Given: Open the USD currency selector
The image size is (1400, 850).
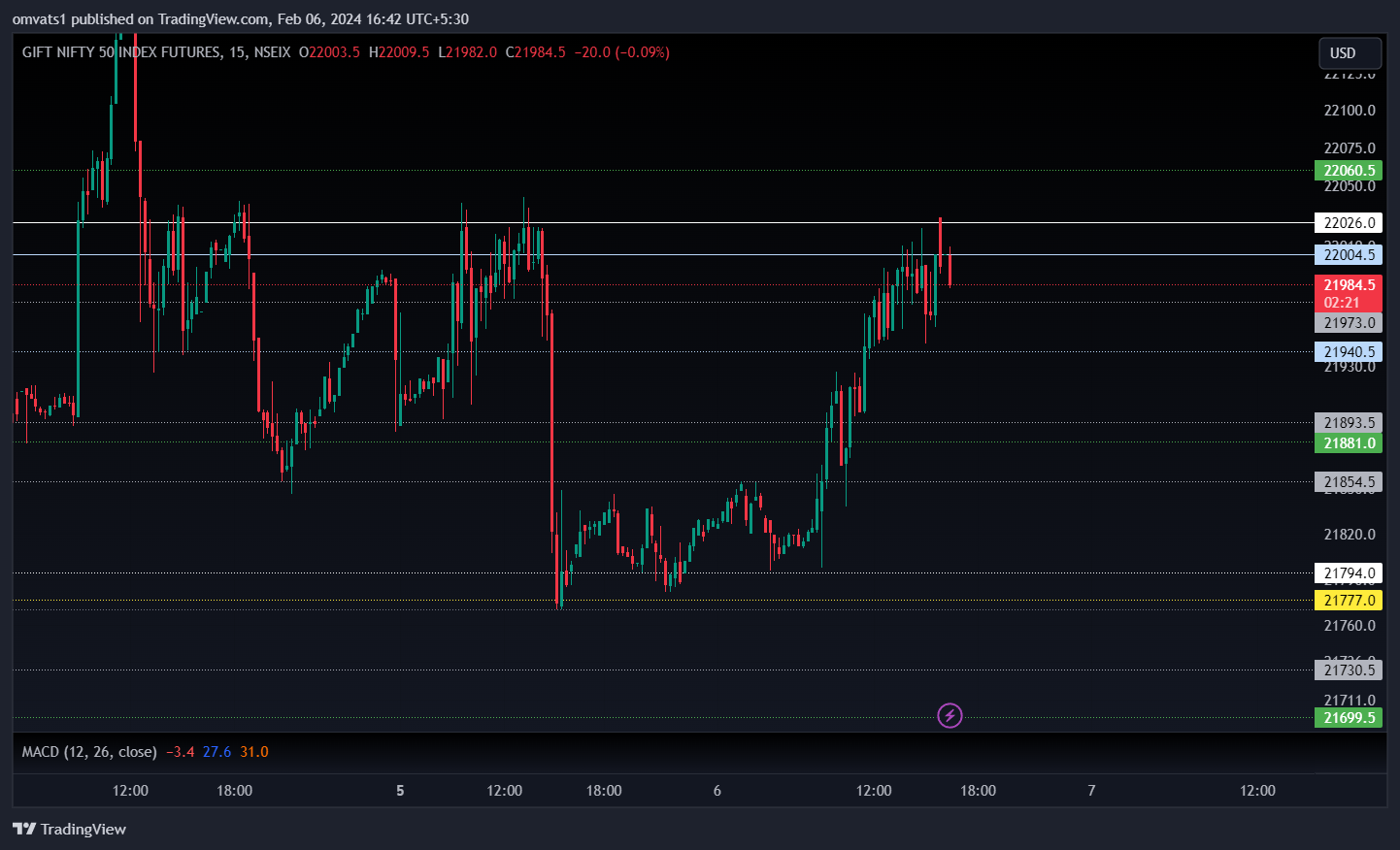Looking at the screenshot, I should click(x=1350, y=53).
